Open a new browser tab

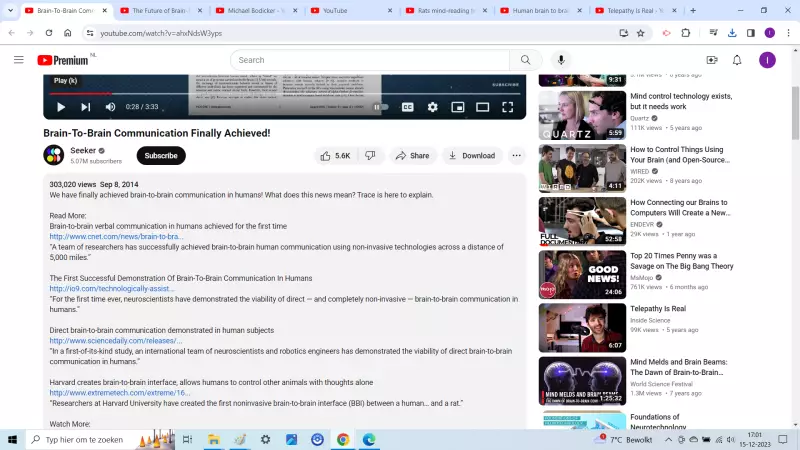tap(693, 11)
